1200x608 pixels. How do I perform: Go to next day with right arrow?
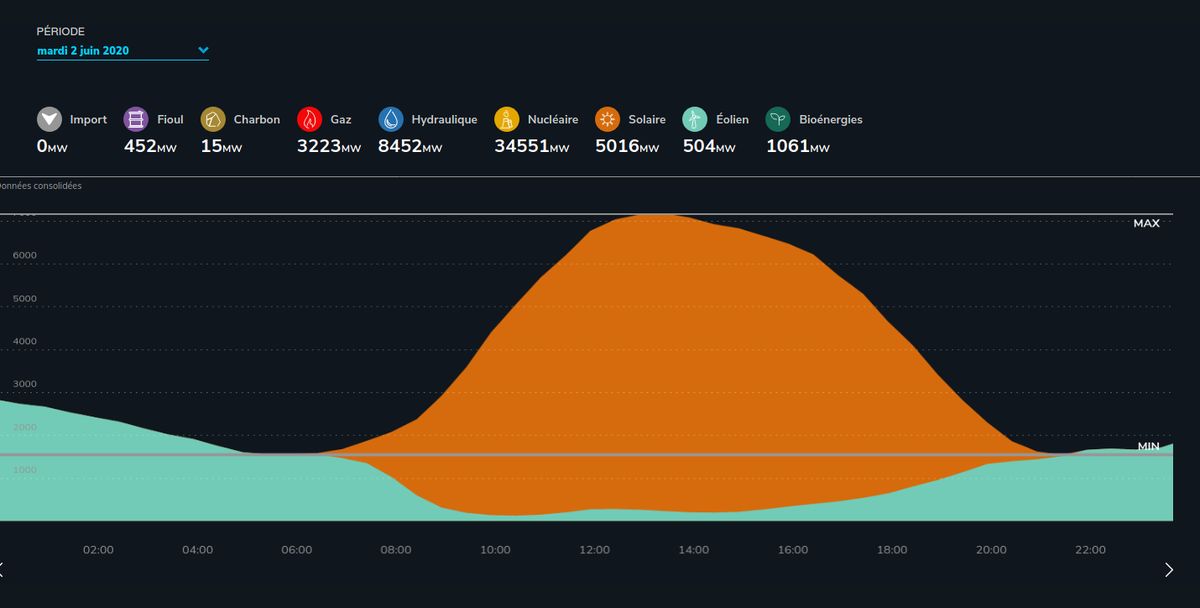(1169, 570)
